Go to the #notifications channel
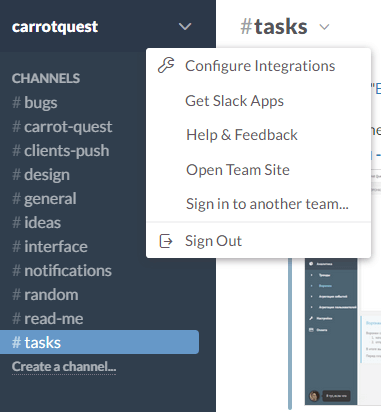The height and width of the screenshot is (412, 381). 62,271
